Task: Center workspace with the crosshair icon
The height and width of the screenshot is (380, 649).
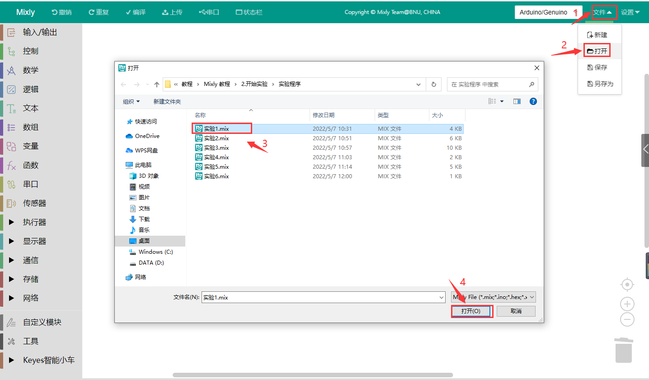Action: [x=627, y=285]
